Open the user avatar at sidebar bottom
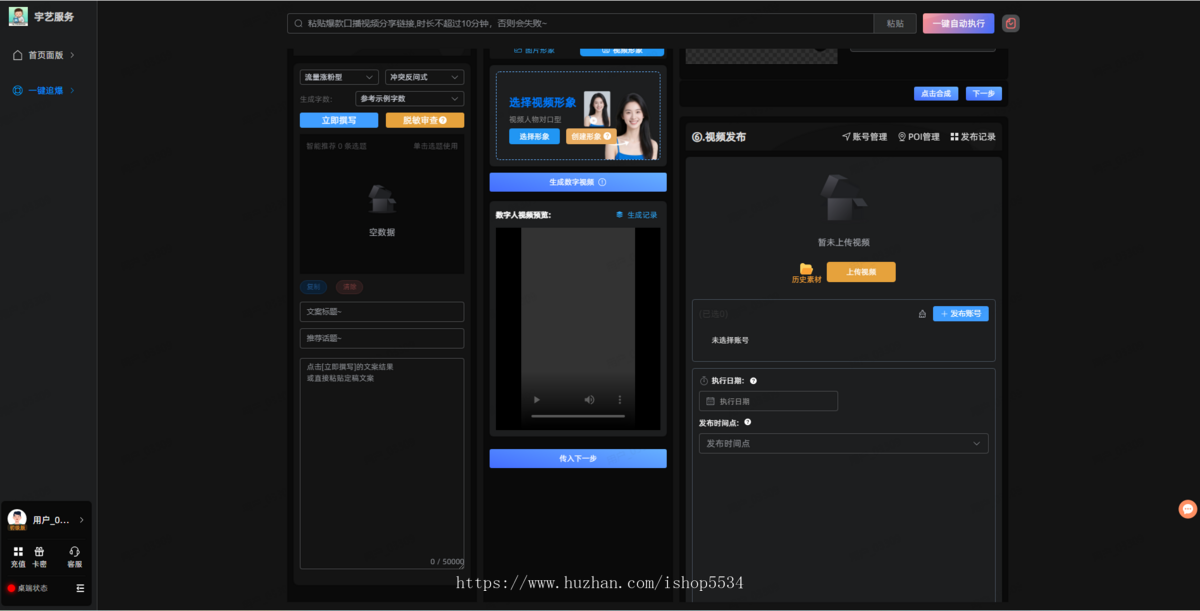Image resolution: width=1200 pixels, height=611 pixels. [17, 519]
